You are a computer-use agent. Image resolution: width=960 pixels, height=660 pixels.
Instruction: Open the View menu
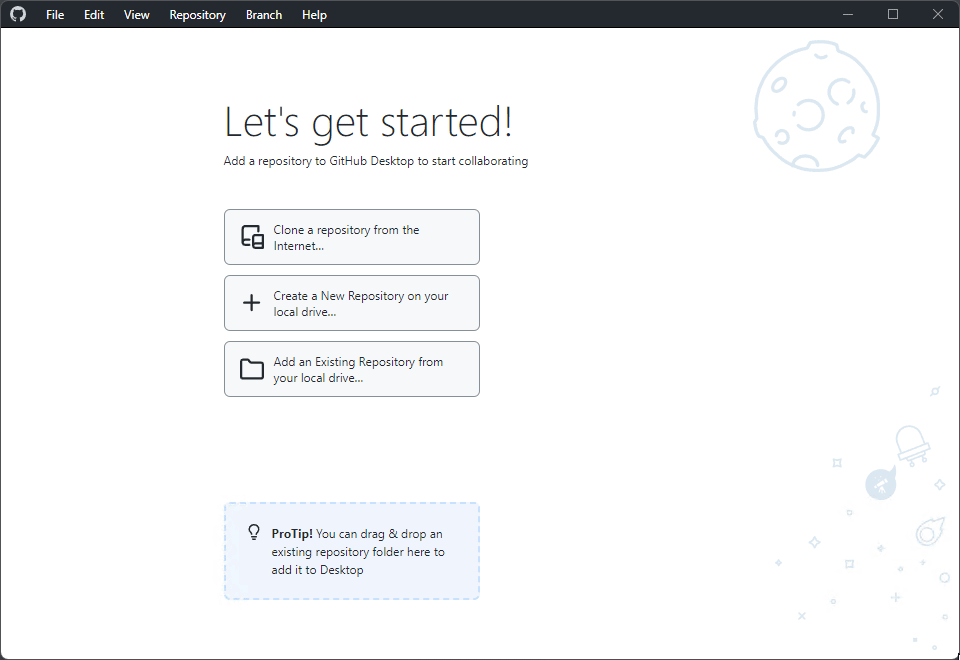(136, 14)
